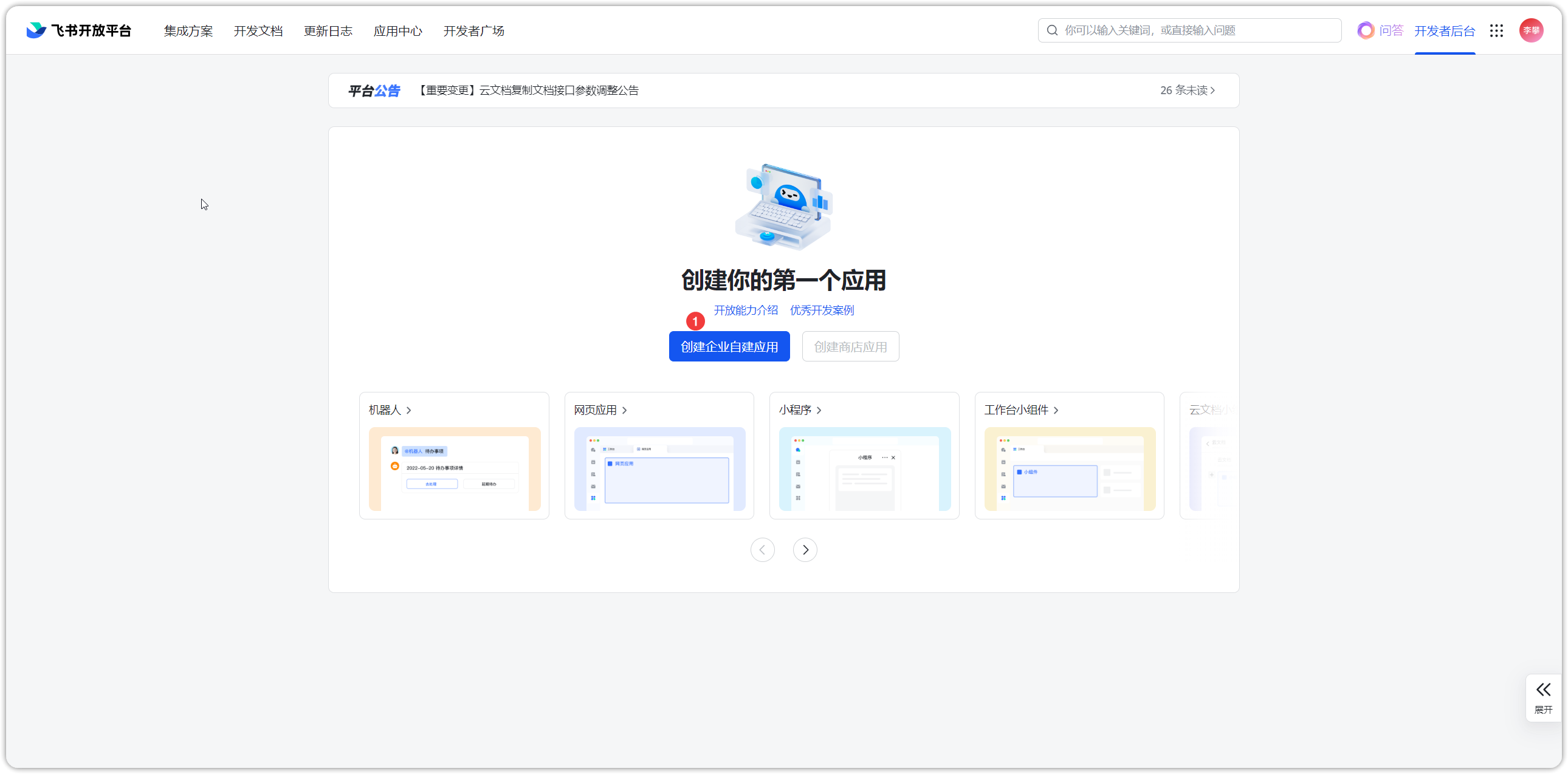This screenshot has height=774, width=1568.
Task: Click the search magnifier icon
Action: (x=1052, y=30)
